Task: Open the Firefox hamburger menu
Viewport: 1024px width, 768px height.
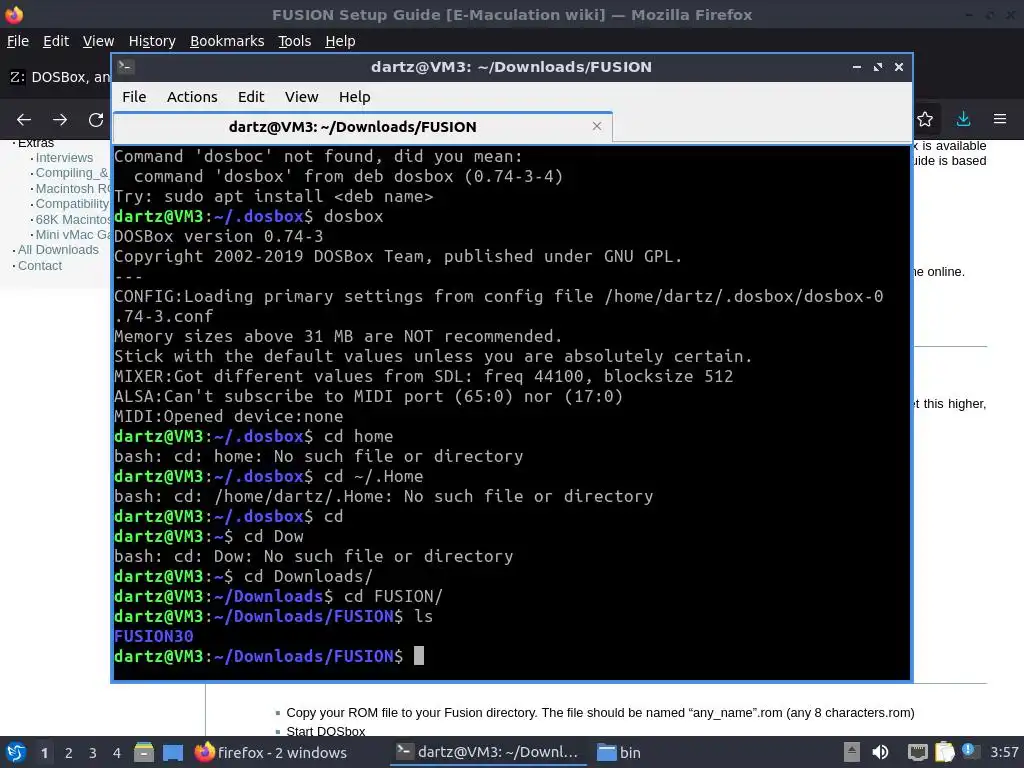Action: [x=1000, y=119]
